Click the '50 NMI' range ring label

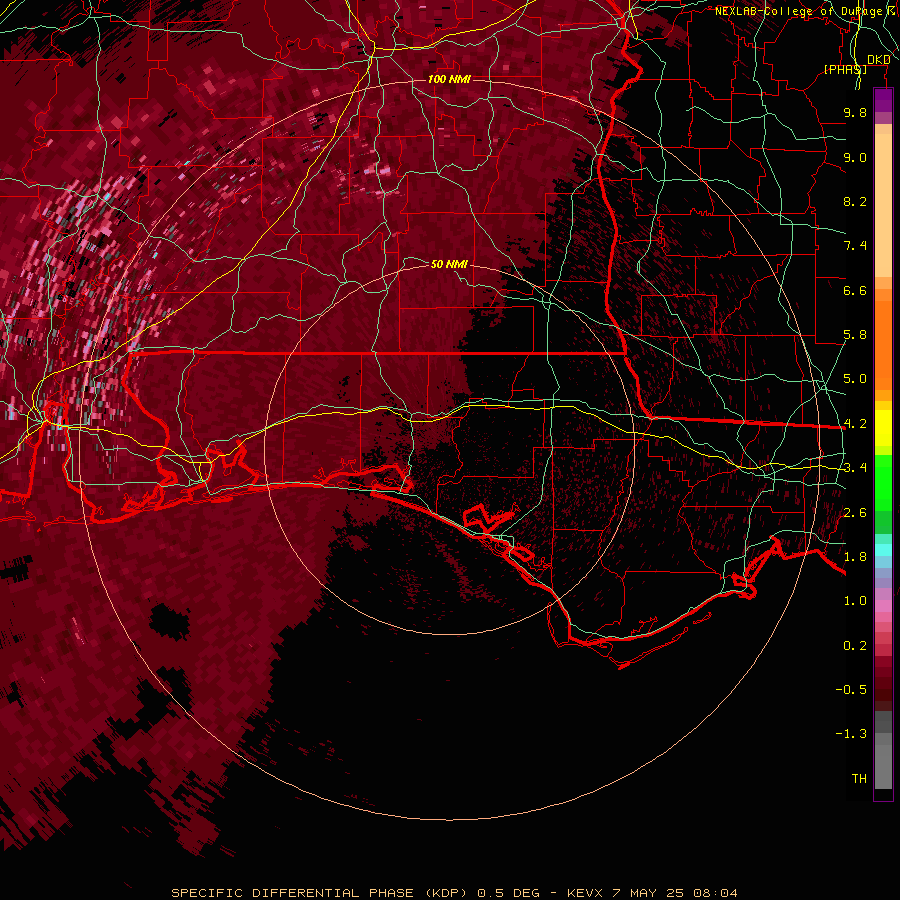click(x=449, y=264)
